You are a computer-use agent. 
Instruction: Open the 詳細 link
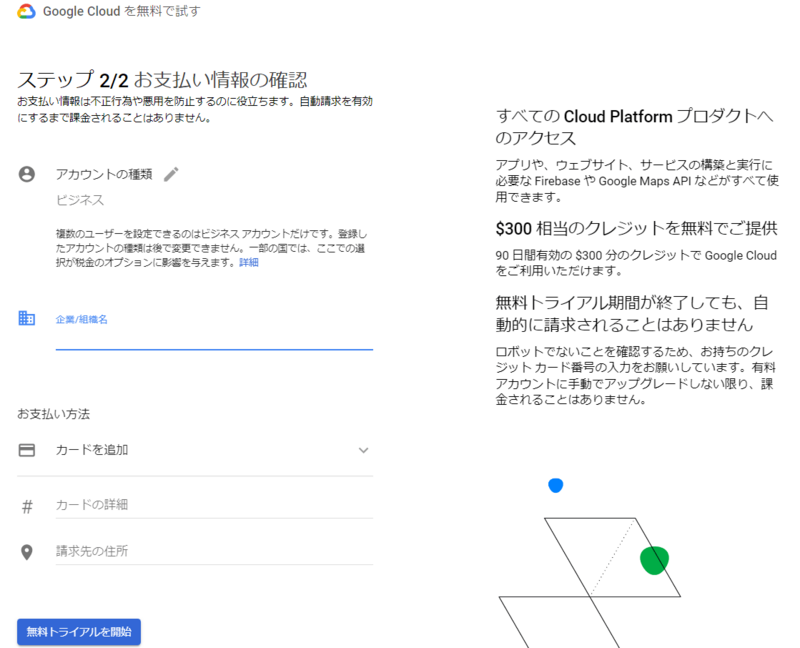(248, 262)
